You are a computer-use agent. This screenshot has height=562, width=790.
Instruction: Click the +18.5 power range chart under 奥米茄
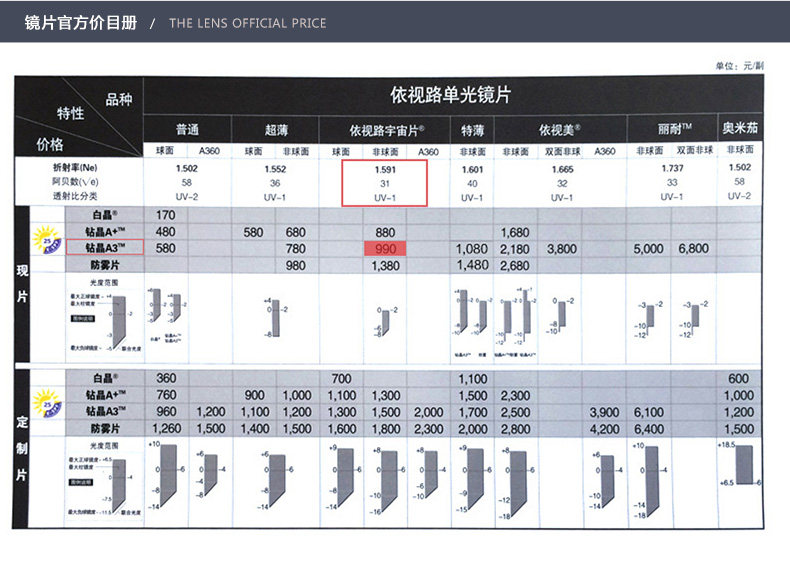point(739,464)
